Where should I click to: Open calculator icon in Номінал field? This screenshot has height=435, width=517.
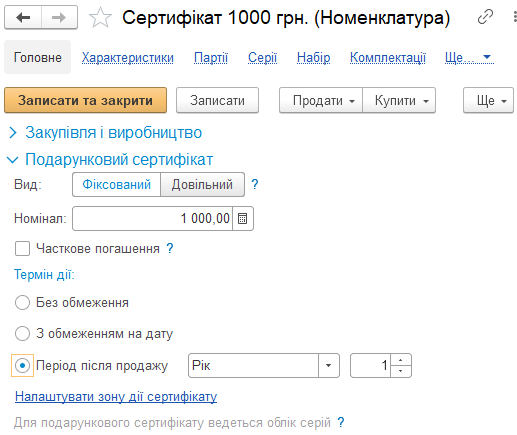coord(243,219)
